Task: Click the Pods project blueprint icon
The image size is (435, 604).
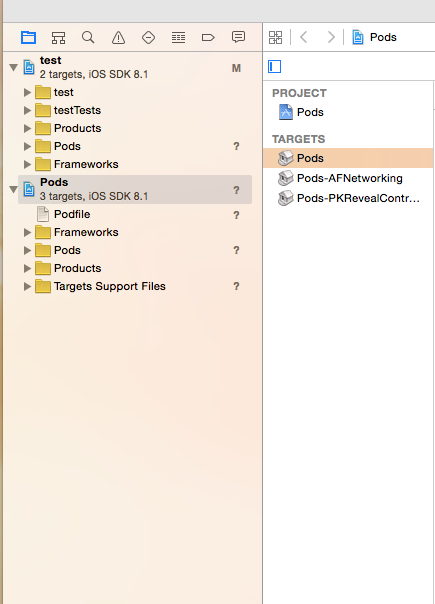Action: tap(286, 112)
